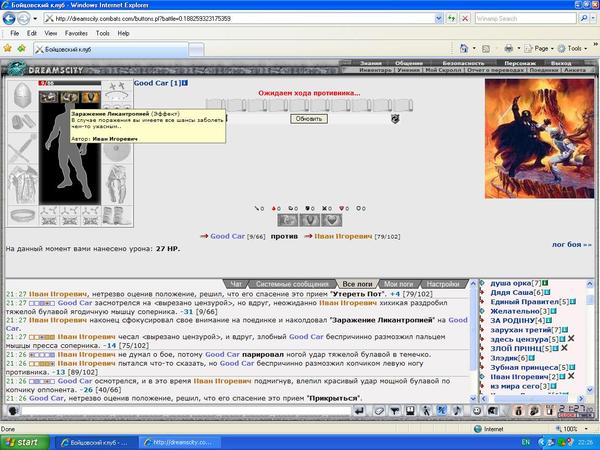Click the second effect icon above character

pyautogui.click(x=70, y=97)
